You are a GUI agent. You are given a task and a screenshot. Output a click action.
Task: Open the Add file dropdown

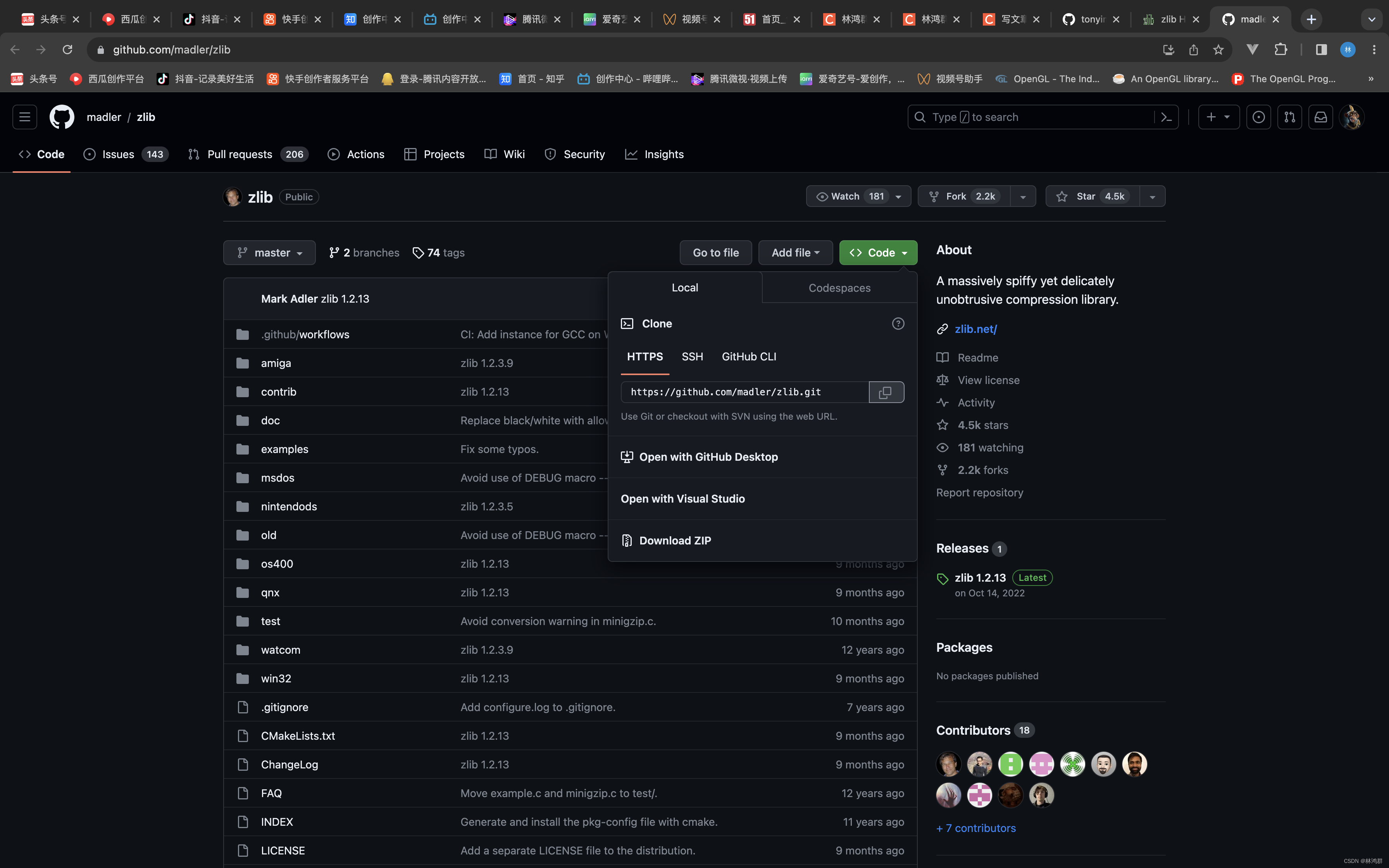pos(795,253)
